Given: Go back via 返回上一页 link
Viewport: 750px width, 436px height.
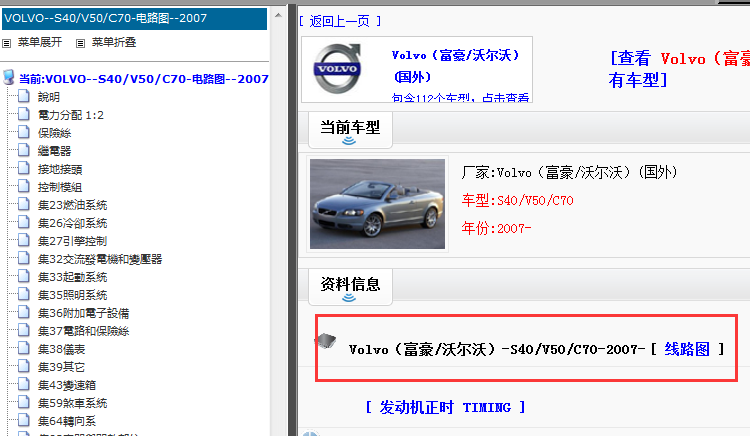Looking at the screenshot, I should click(x=340, y=21).
